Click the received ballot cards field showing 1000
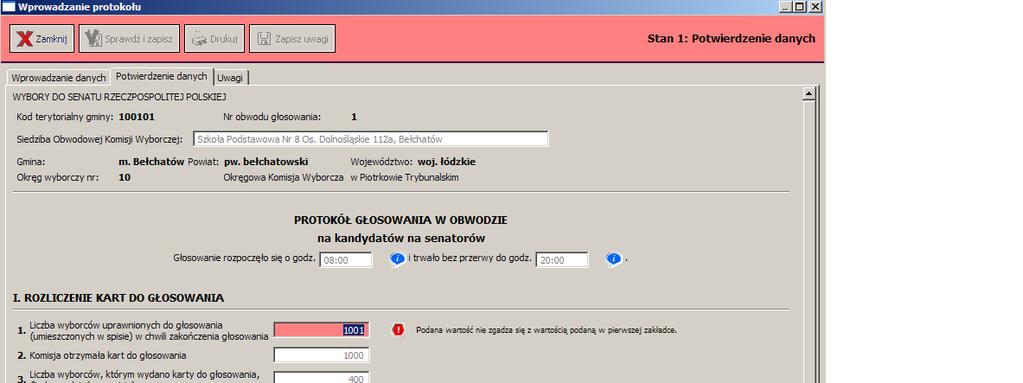This screenshot has height=383, width=1023. (x=322, y=356)
